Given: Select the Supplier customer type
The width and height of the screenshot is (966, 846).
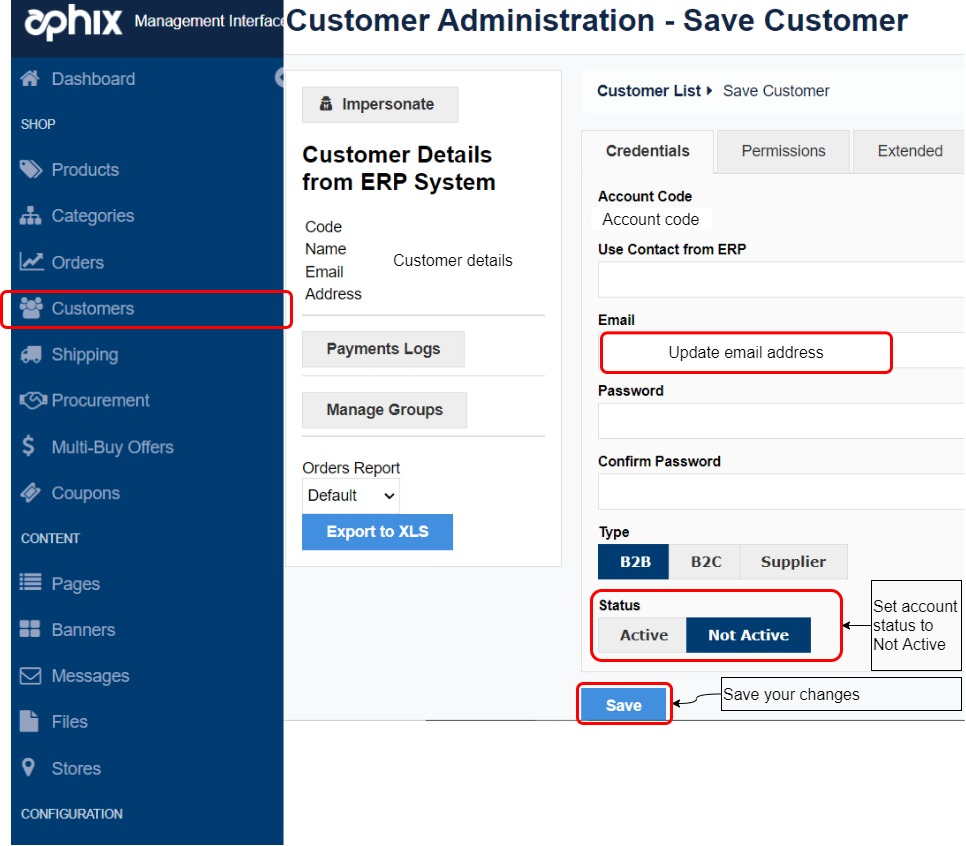Looking at the screenshot, I should pos(793,562).
